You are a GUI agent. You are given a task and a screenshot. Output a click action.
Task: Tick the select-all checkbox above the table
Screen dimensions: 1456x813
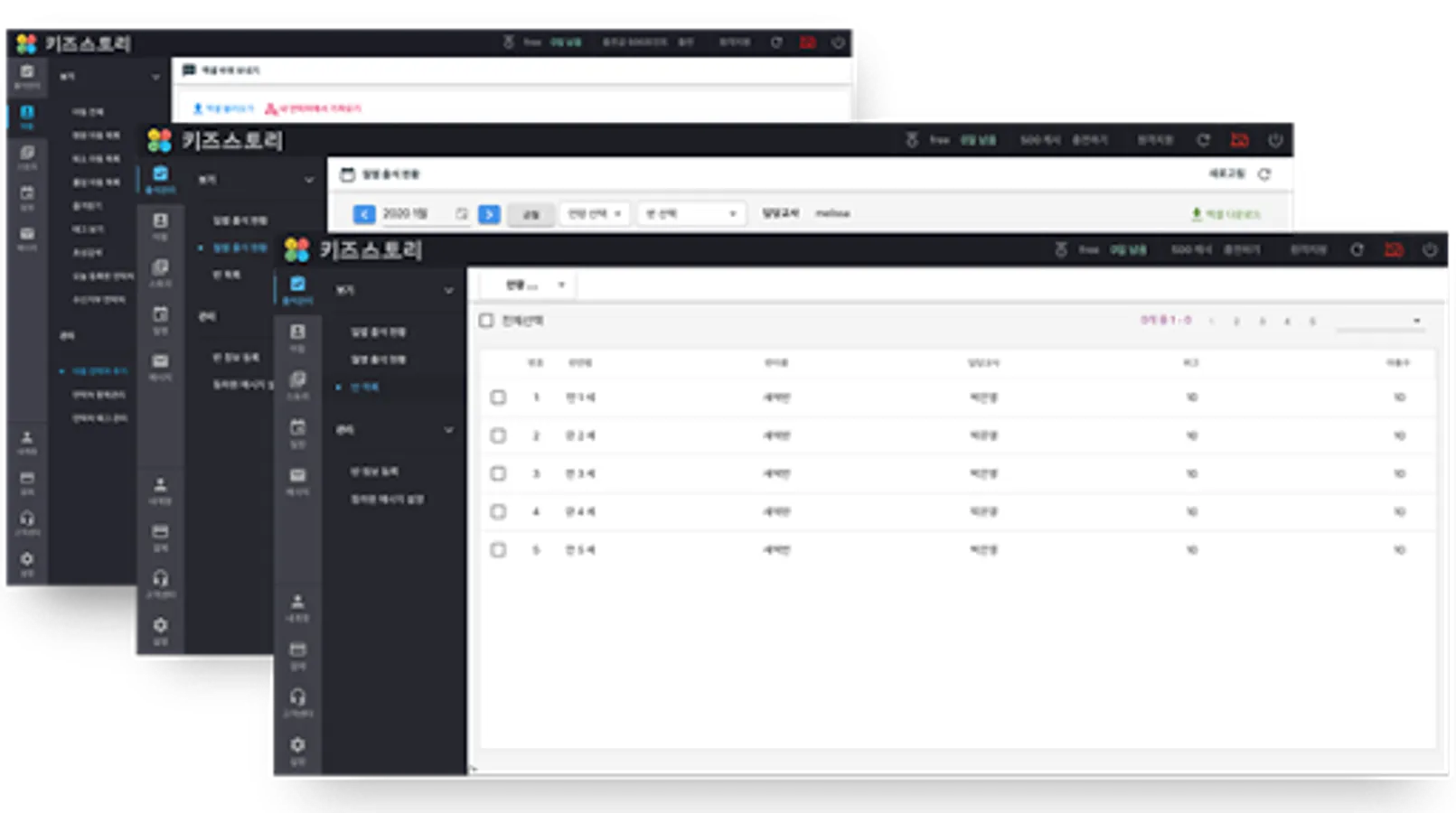(x=486, y=320)
